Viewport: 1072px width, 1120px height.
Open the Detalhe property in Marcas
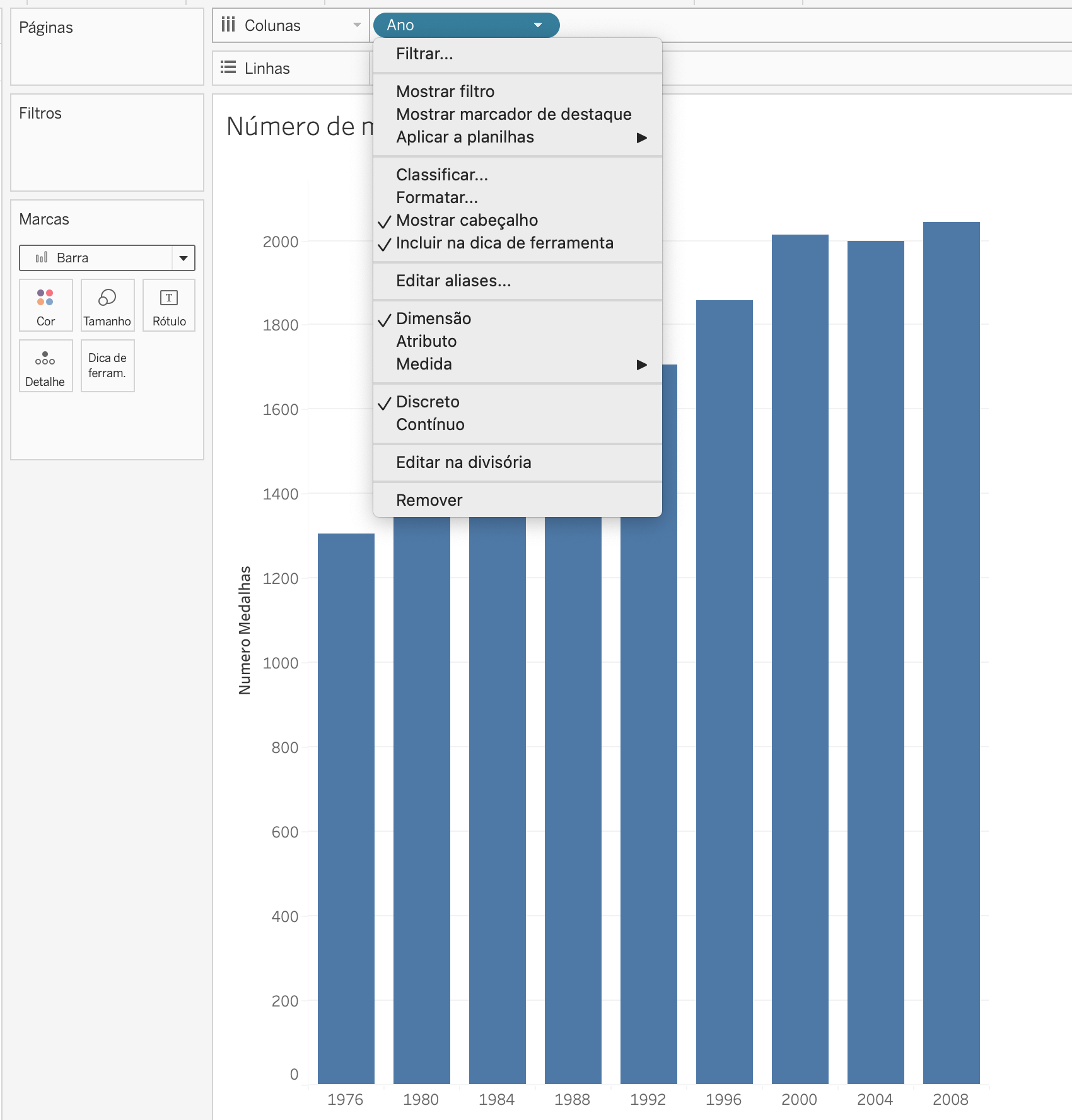click(x=45, y=366)
